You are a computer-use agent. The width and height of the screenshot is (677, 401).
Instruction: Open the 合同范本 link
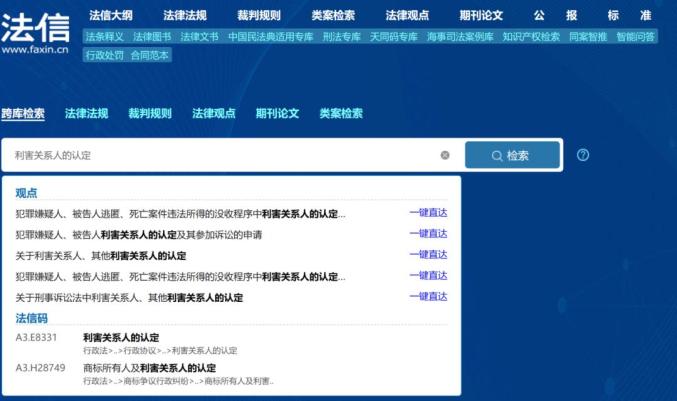click(x=150, y=55)
